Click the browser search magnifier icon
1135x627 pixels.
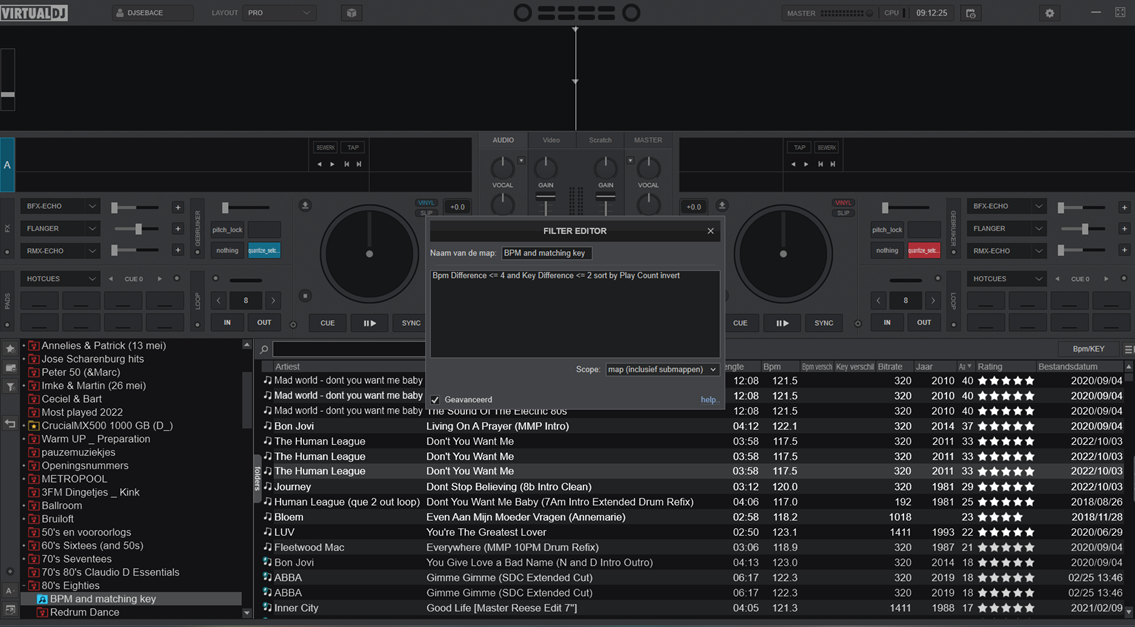pyautogui.click(x=264, y=350)
